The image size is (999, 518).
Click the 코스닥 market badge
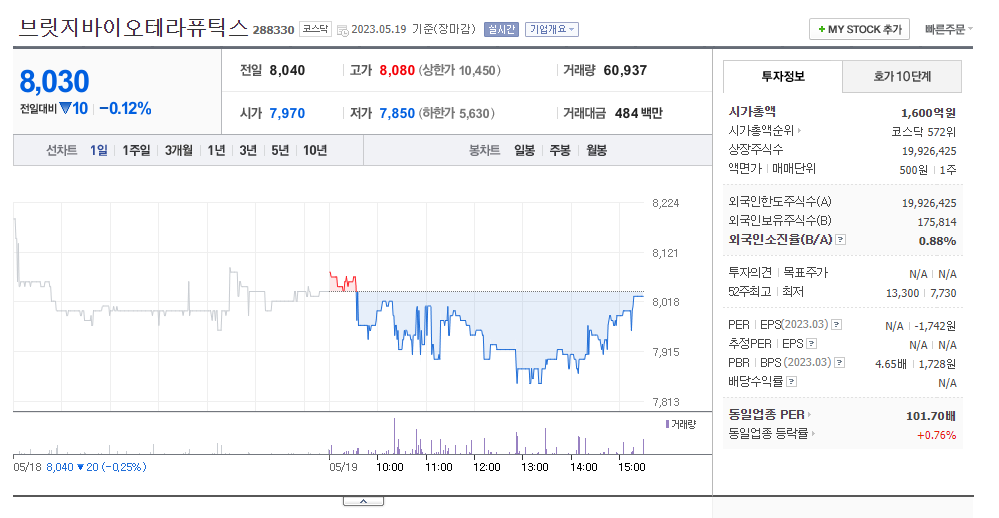(x=315, y=29)
